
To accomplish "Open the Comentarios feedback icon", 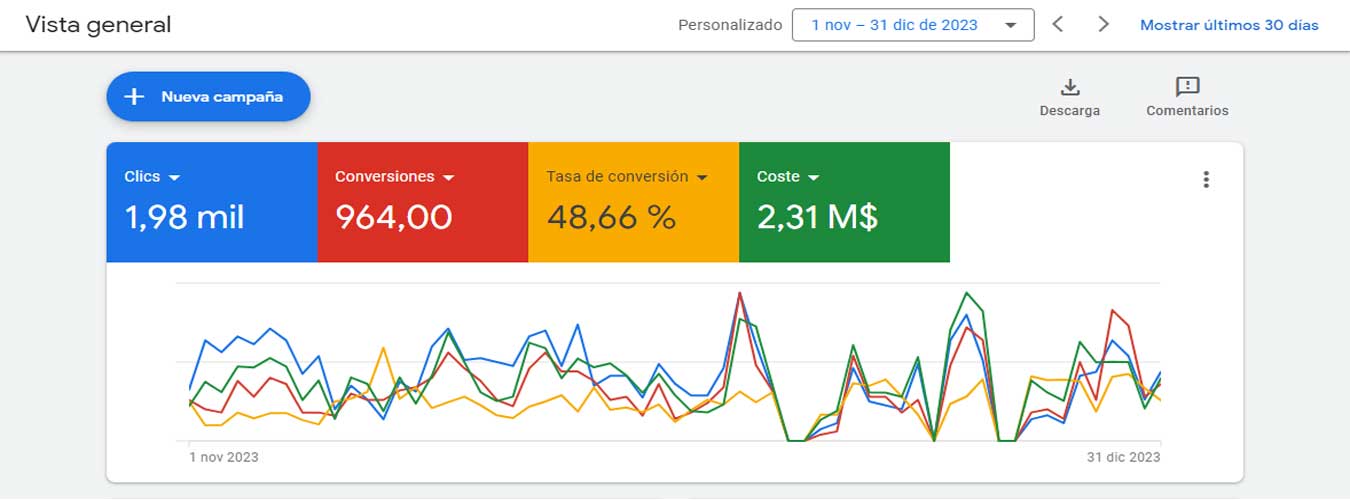I will (1187, 86).
